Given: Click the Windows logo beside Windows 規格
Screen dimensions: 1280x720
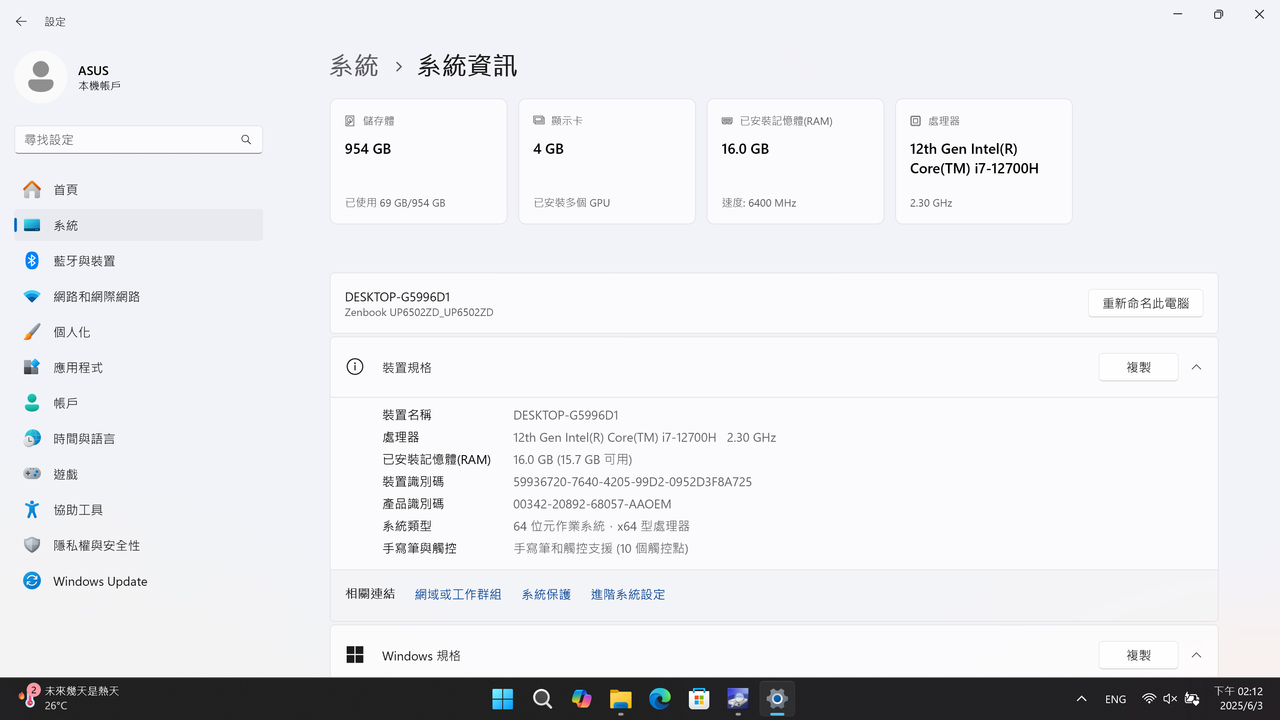Looking at the screenshot, I should click(355, 655).
